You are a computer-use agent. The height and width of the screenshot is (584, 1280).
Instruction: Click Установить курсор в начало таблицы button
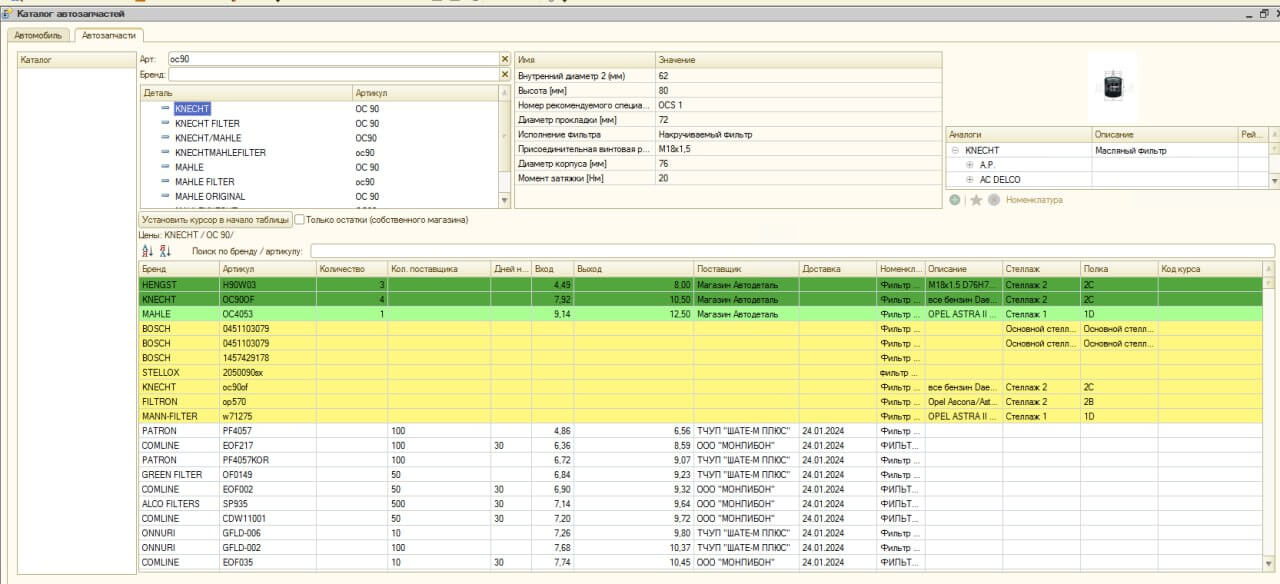pos(215,219)
